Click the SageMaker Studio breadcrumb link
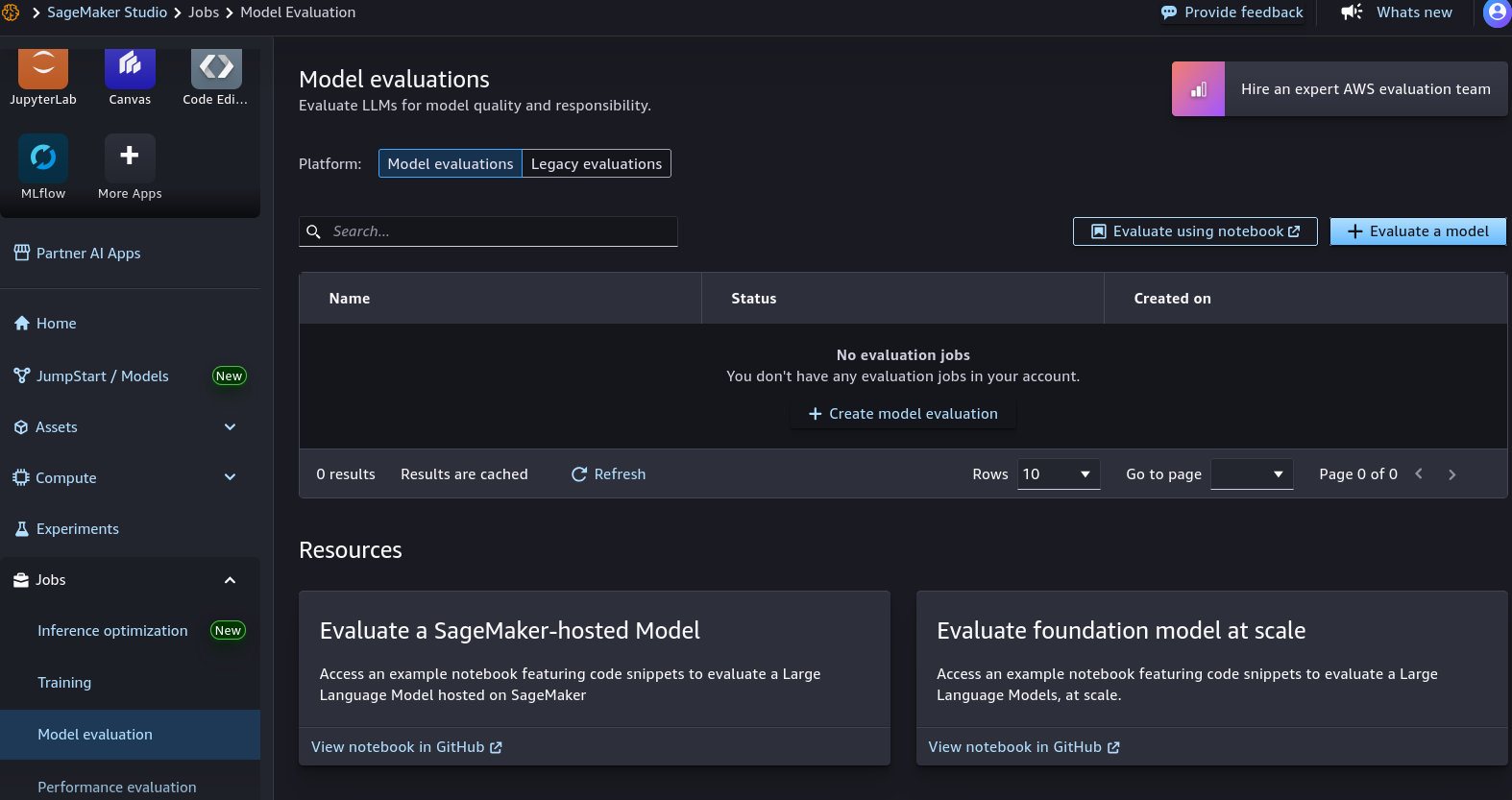The width and height of the screenshot is (1512, 800). (108, 12)
